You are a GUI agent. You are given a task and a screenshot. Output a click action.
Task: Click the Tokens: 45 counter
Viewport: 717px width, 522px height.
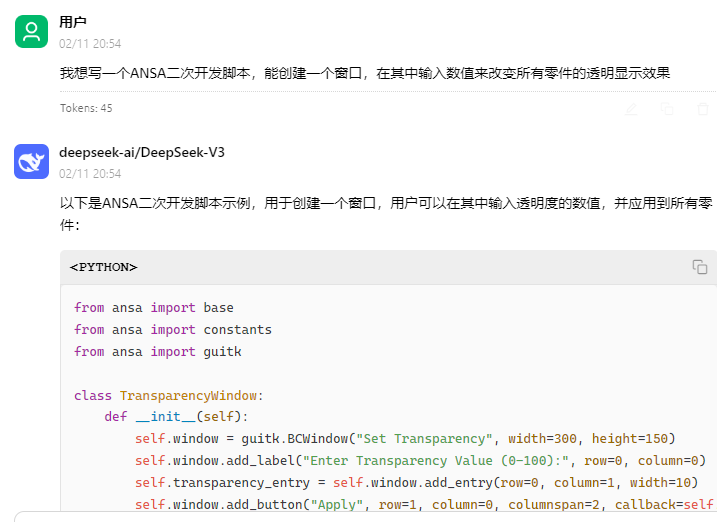86,108
